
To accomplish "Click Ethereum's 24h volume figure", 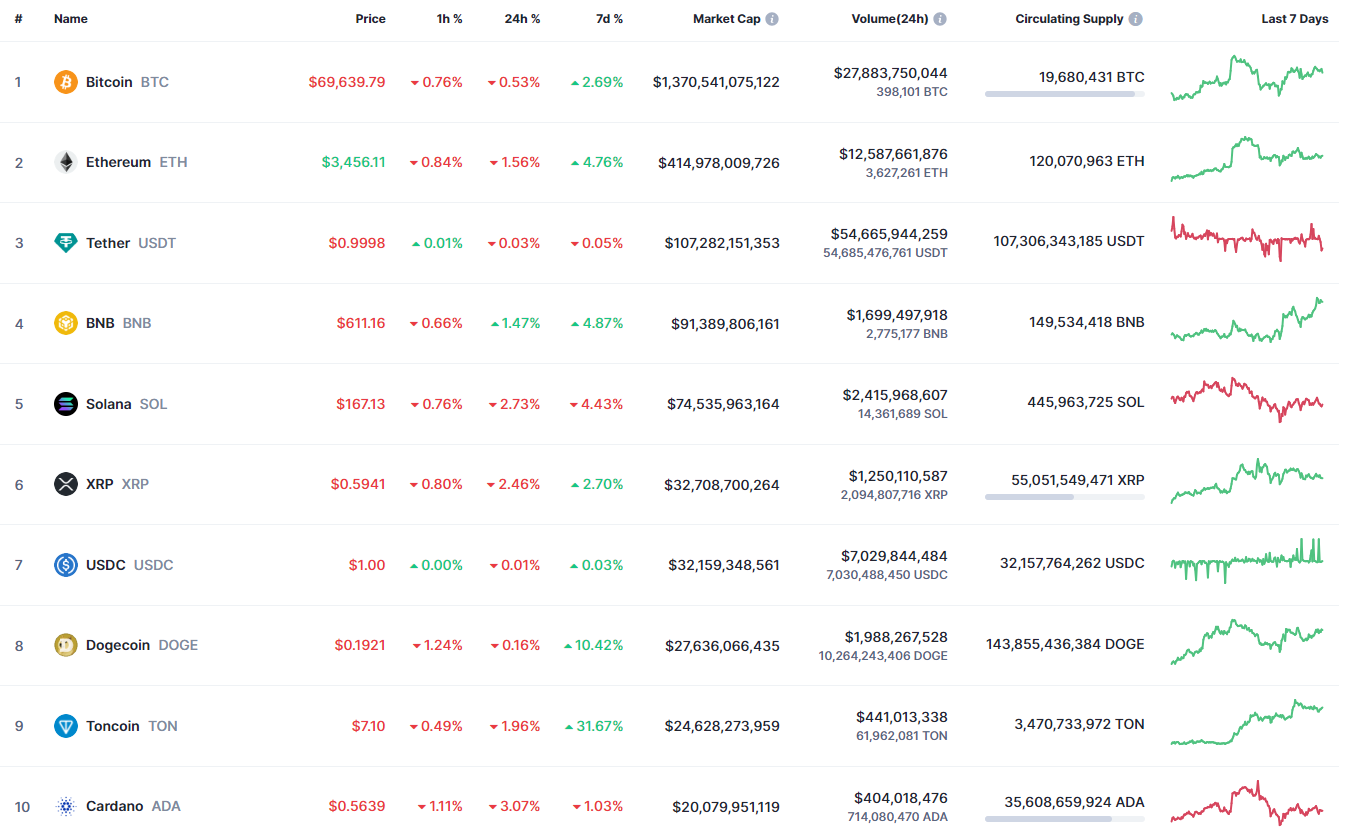I will pyautogui.click(x=893, y=154).
